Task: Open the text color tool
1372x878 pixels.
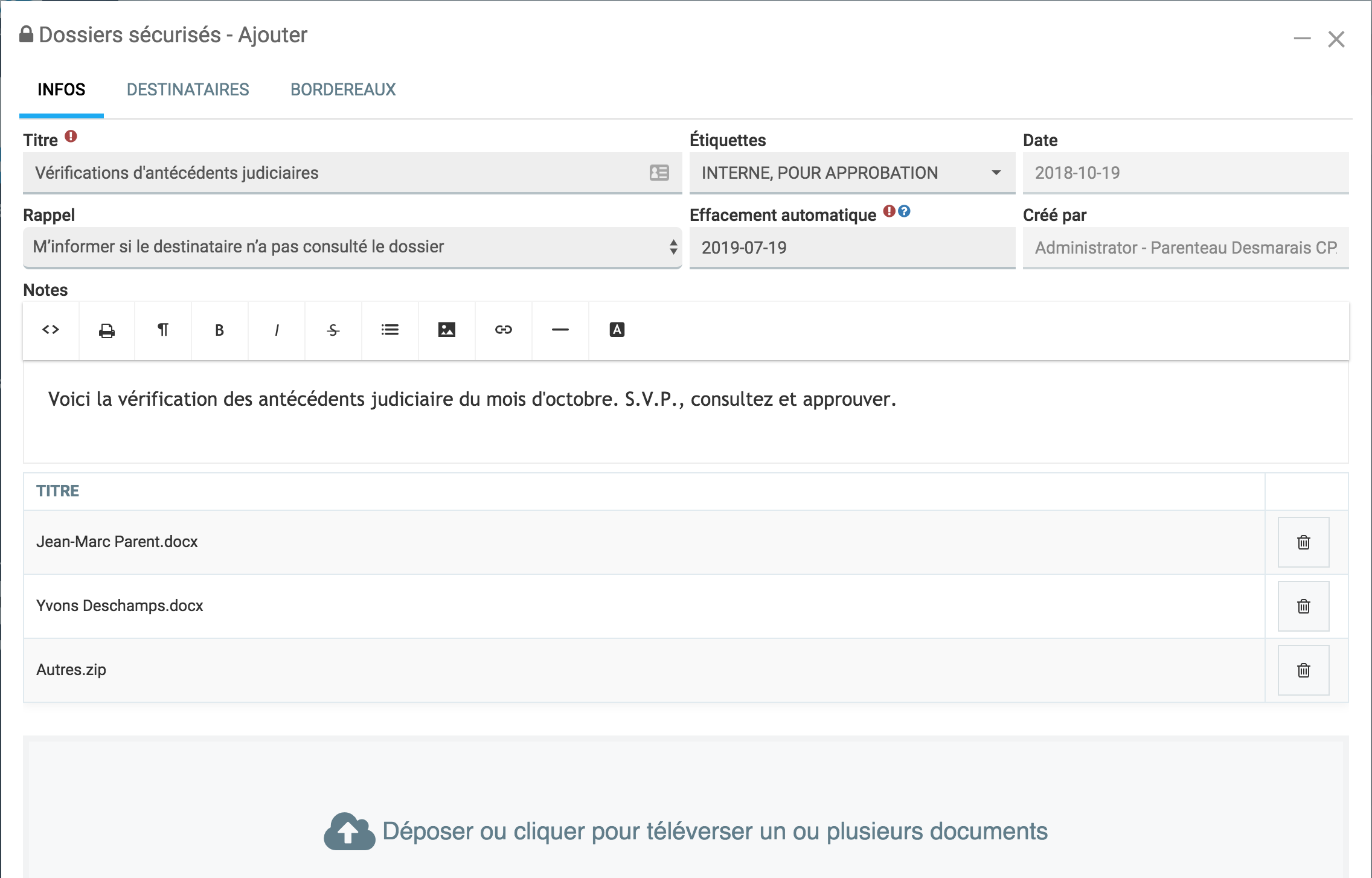Action: coord(617,330)
